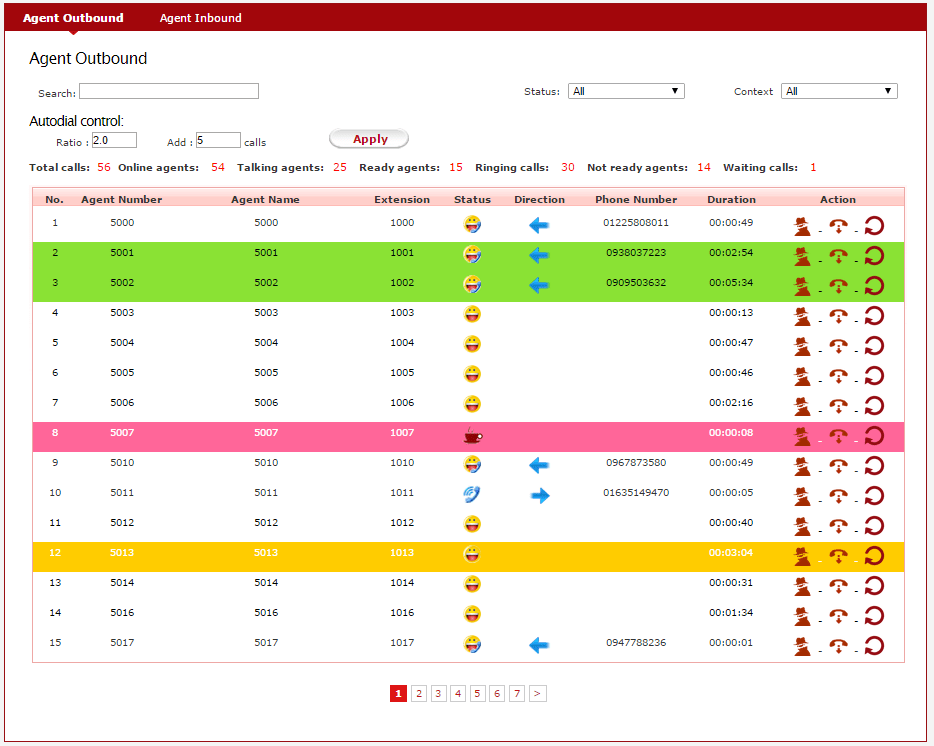Switch to Agent Inbound tab
The width and height of the screenshot is (934, 746).
(x=201, y=18)
